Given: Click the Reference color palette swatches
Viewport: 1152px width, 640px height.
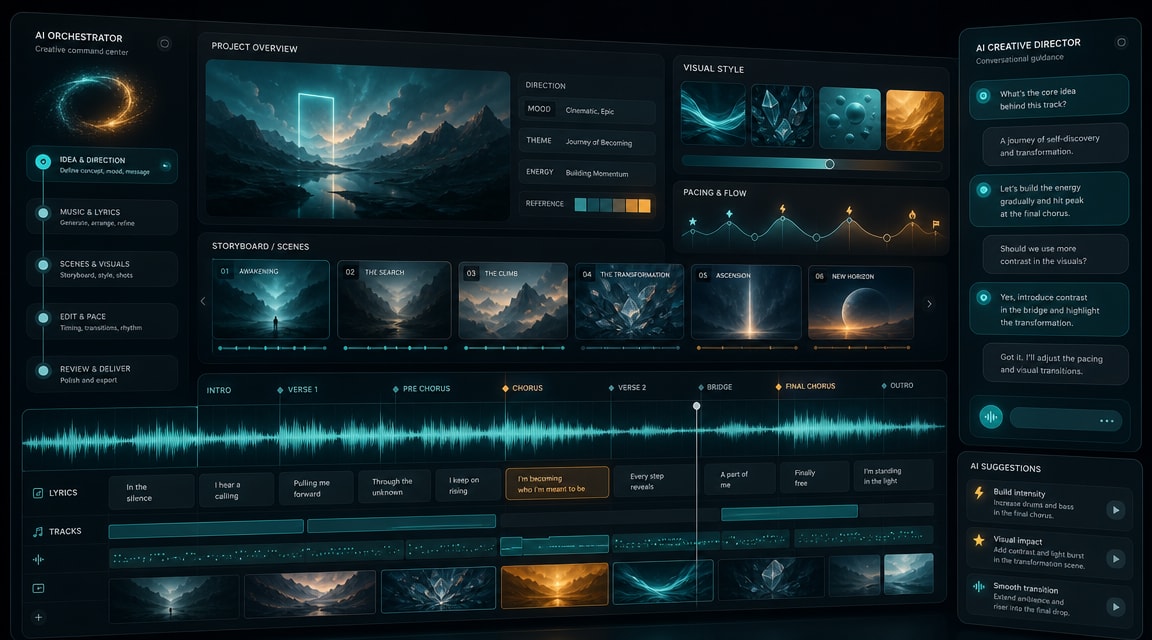Looking at the screenshot, I should point(613,205).
